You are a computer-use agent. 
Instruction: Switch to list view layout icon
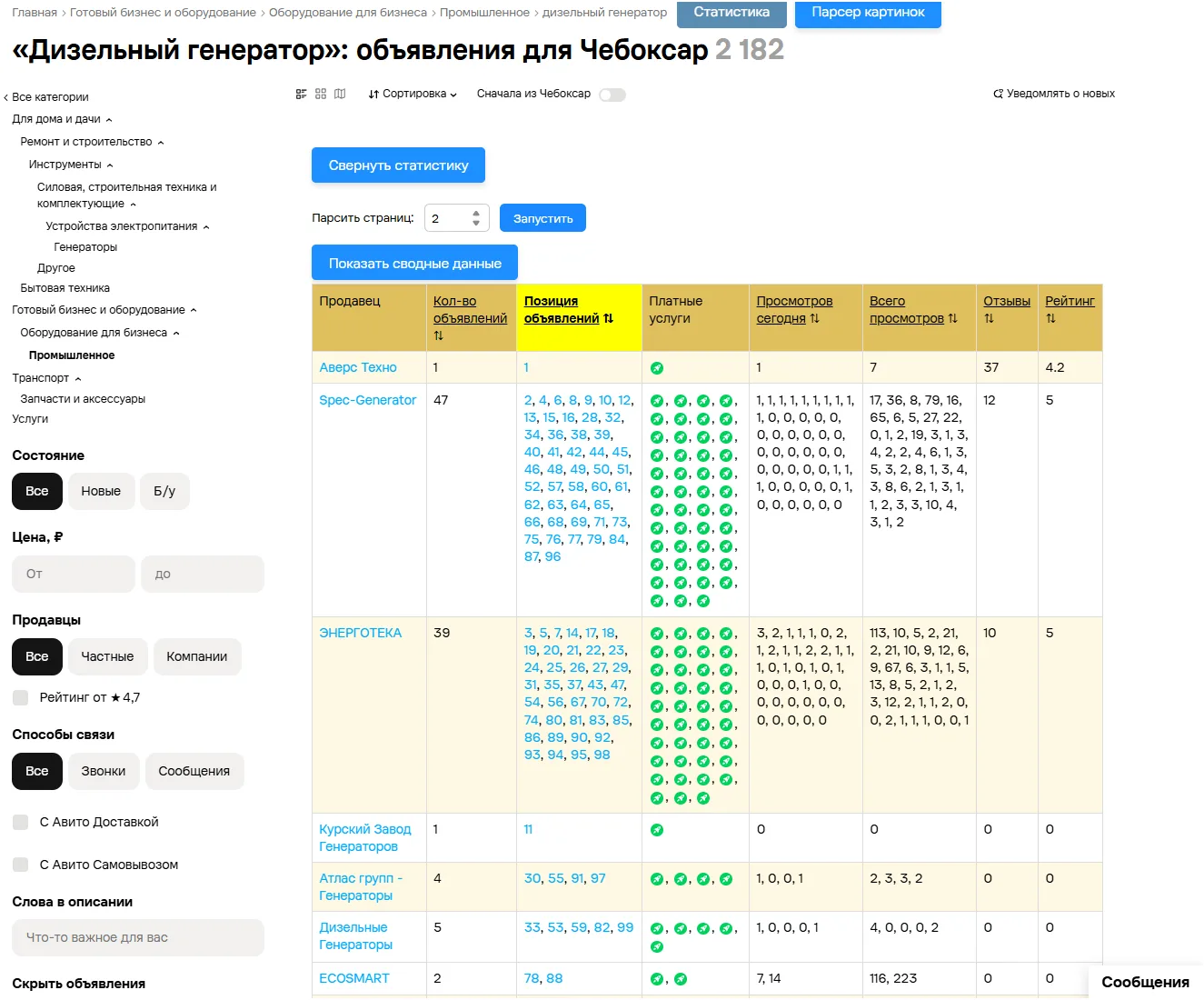click(x=302, y=94)
